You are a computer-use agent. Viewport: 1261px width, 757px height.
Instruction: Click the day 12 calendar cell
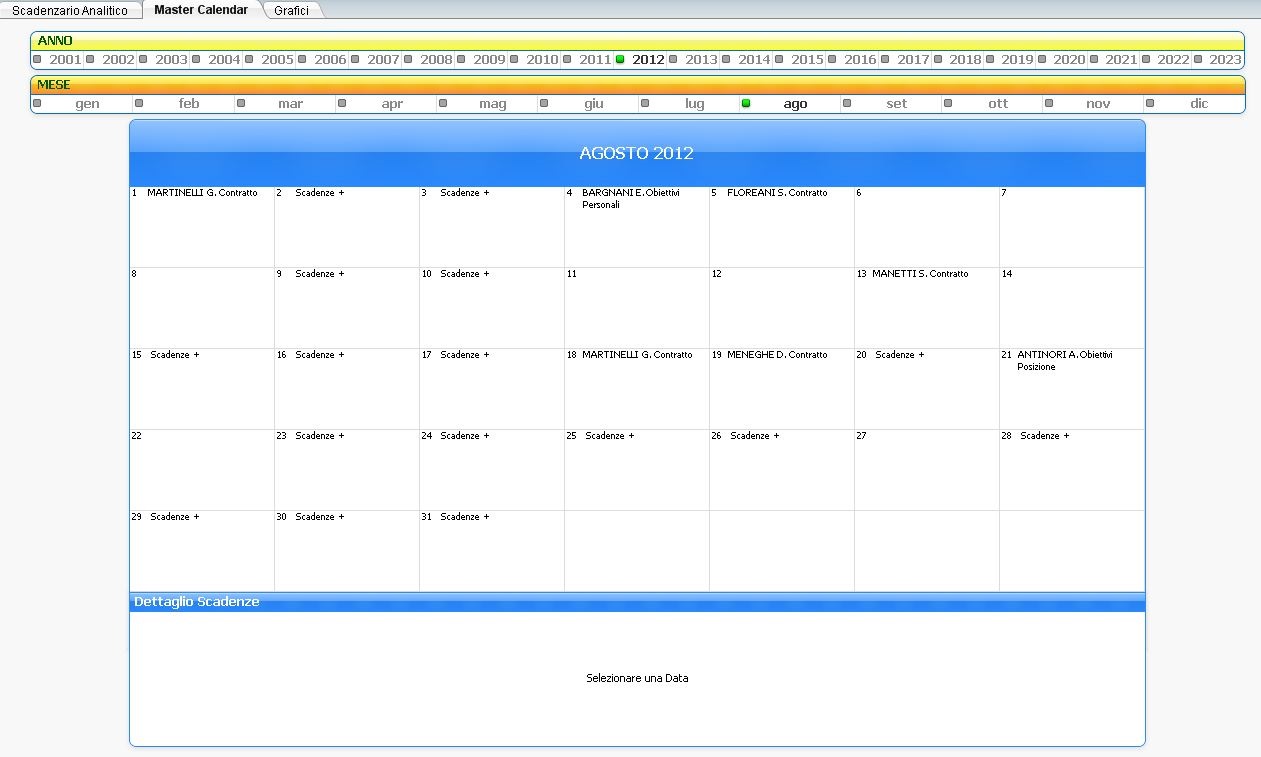tap(782, 308)
